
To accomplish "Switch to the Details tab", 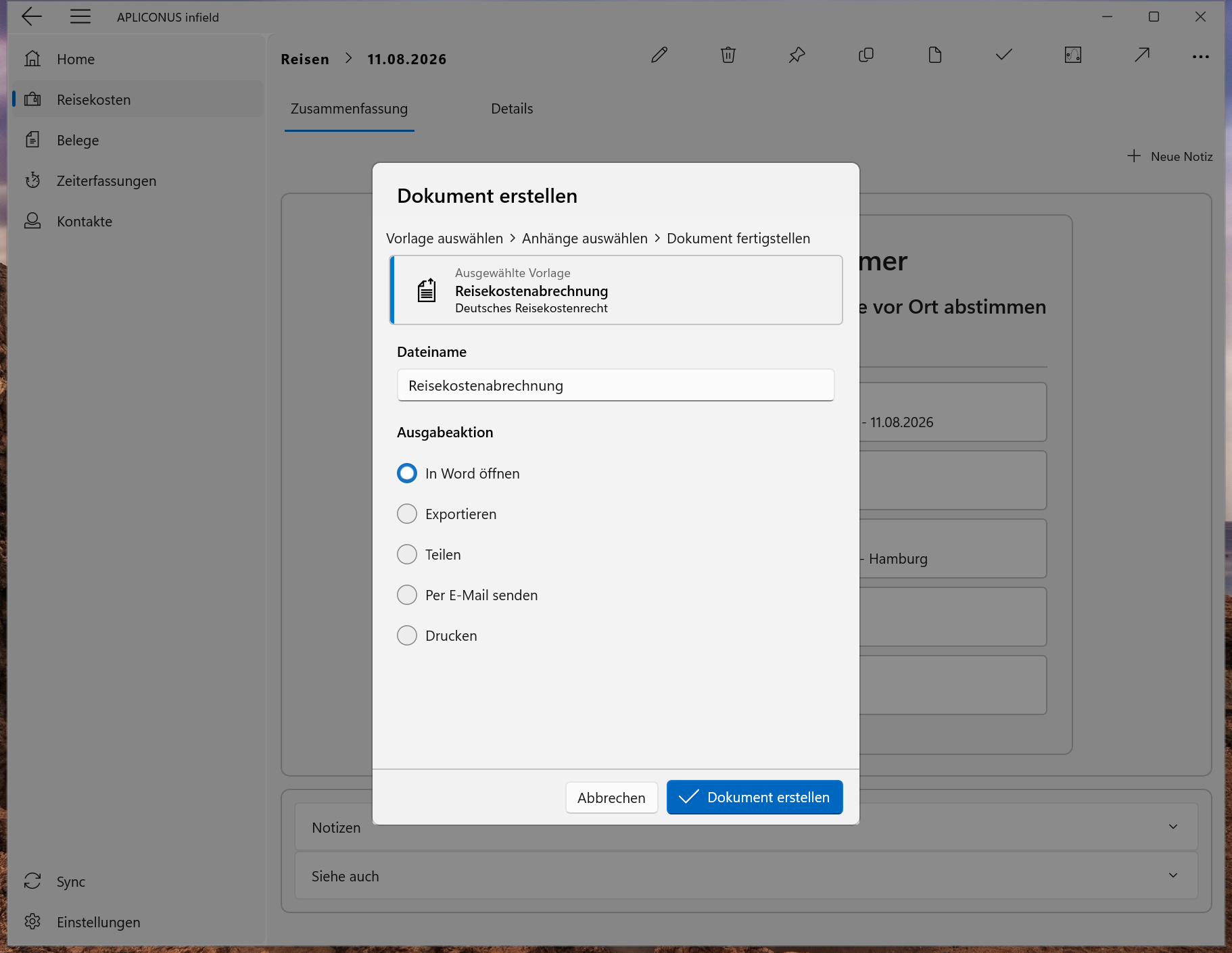I will tap(512, 109).
